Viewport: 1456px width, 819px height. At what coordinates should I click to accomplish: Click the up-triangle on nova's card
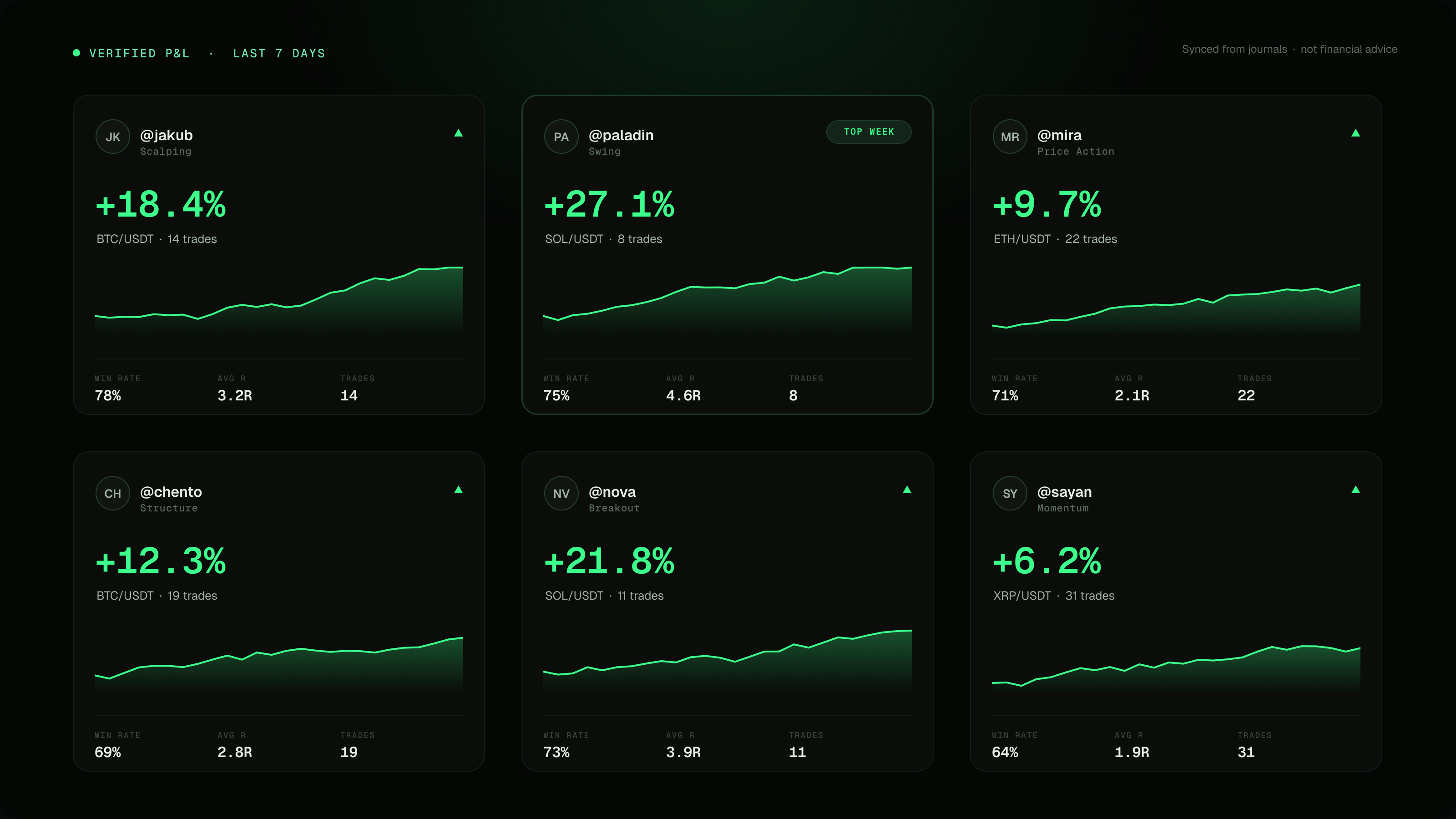907,490
